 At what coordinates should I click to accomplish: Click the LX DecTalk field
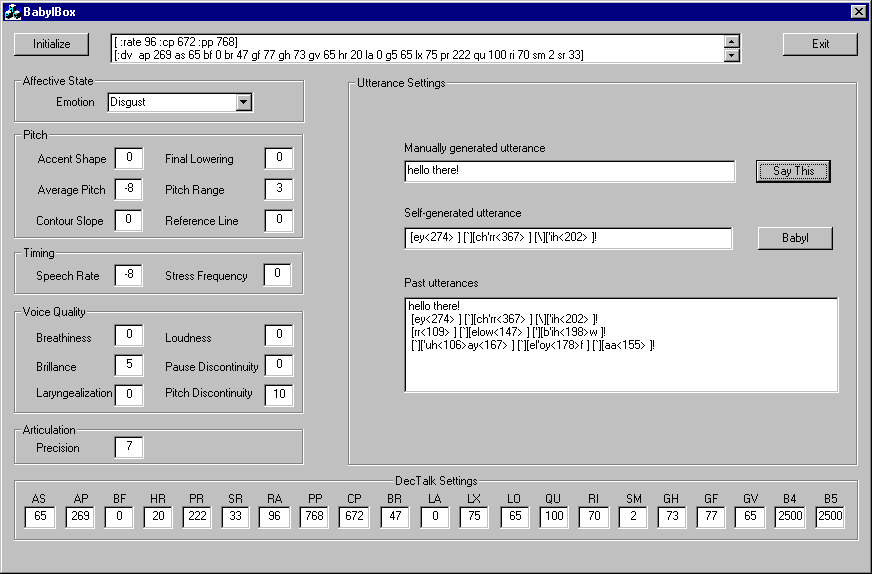coord(474,517)
